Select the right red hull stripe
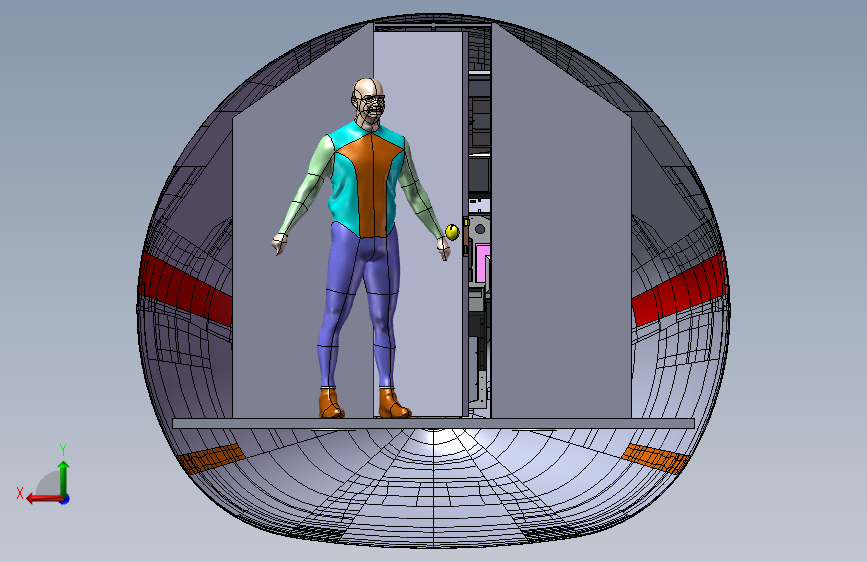 click(x=680, y=289)
